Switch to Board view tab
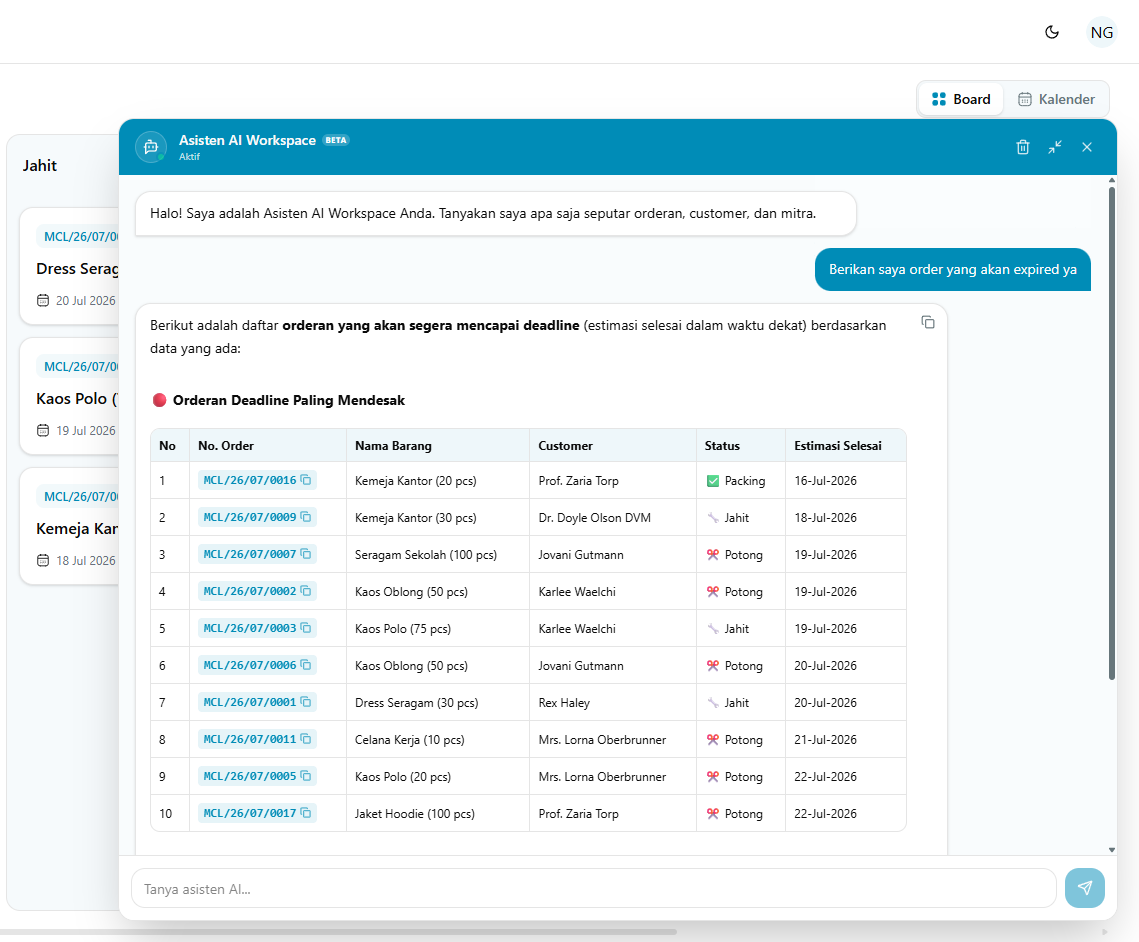Screen dimensions: 1139x942 click(961, 100)
